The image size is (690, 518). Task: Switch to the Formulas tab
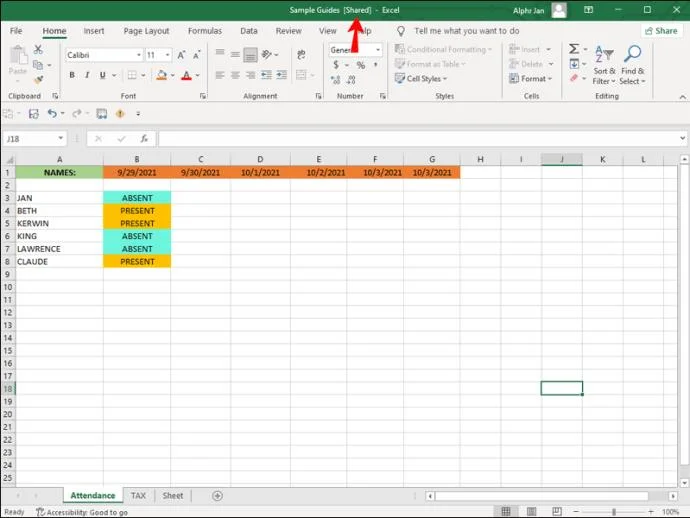[x=205, y=31]
